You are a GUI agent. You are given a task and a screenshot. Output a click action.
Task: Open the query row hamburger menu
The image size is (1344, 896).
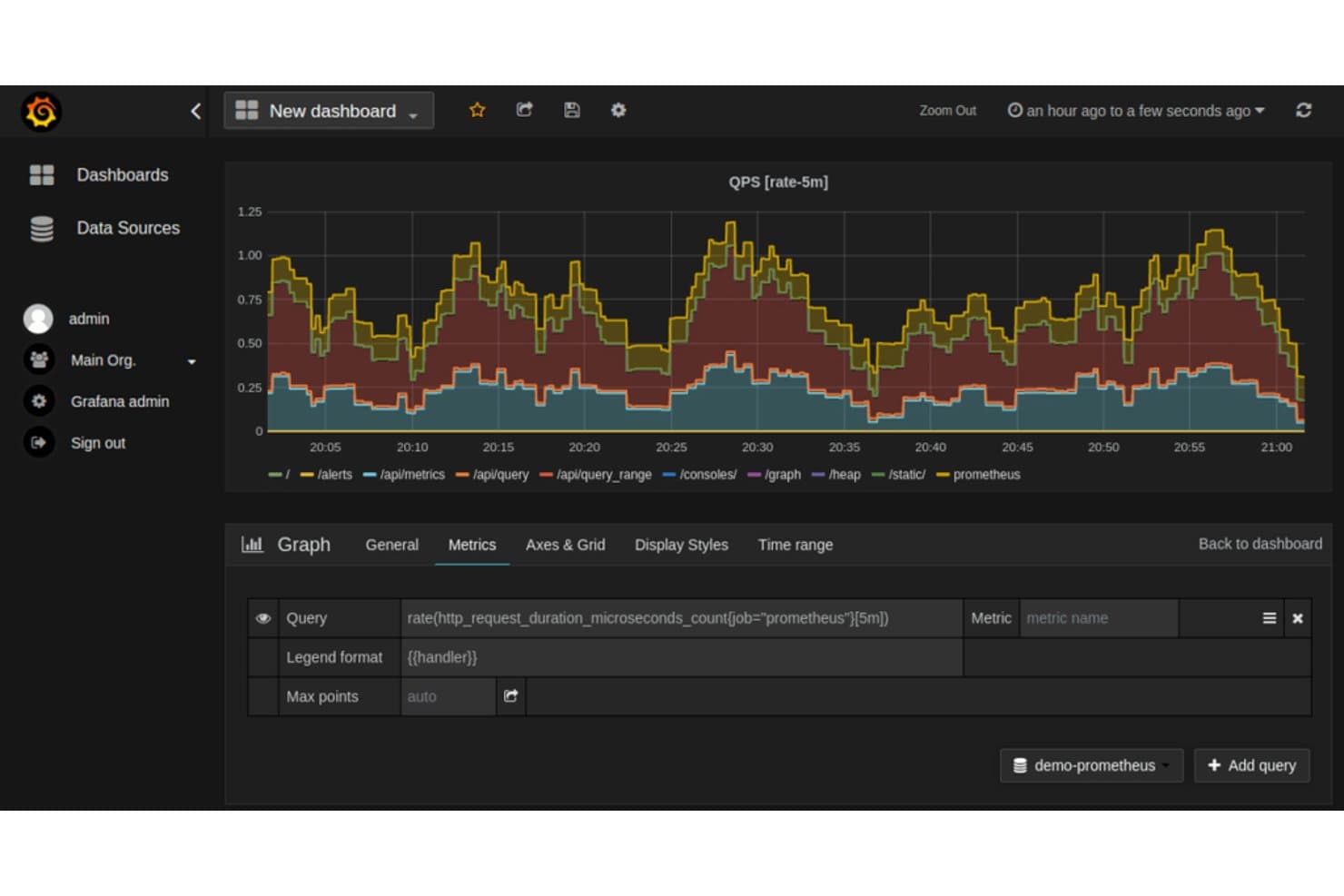[x=1269, y=618]
